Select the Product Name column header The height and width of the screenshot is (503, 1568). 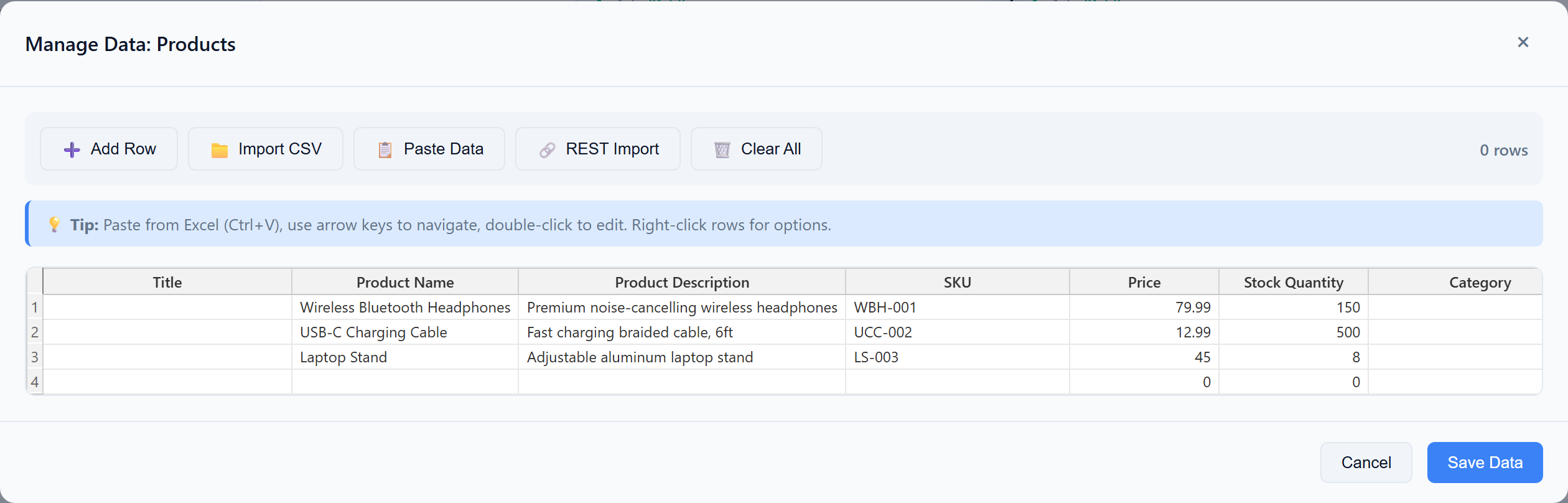(x=405, y=282)
